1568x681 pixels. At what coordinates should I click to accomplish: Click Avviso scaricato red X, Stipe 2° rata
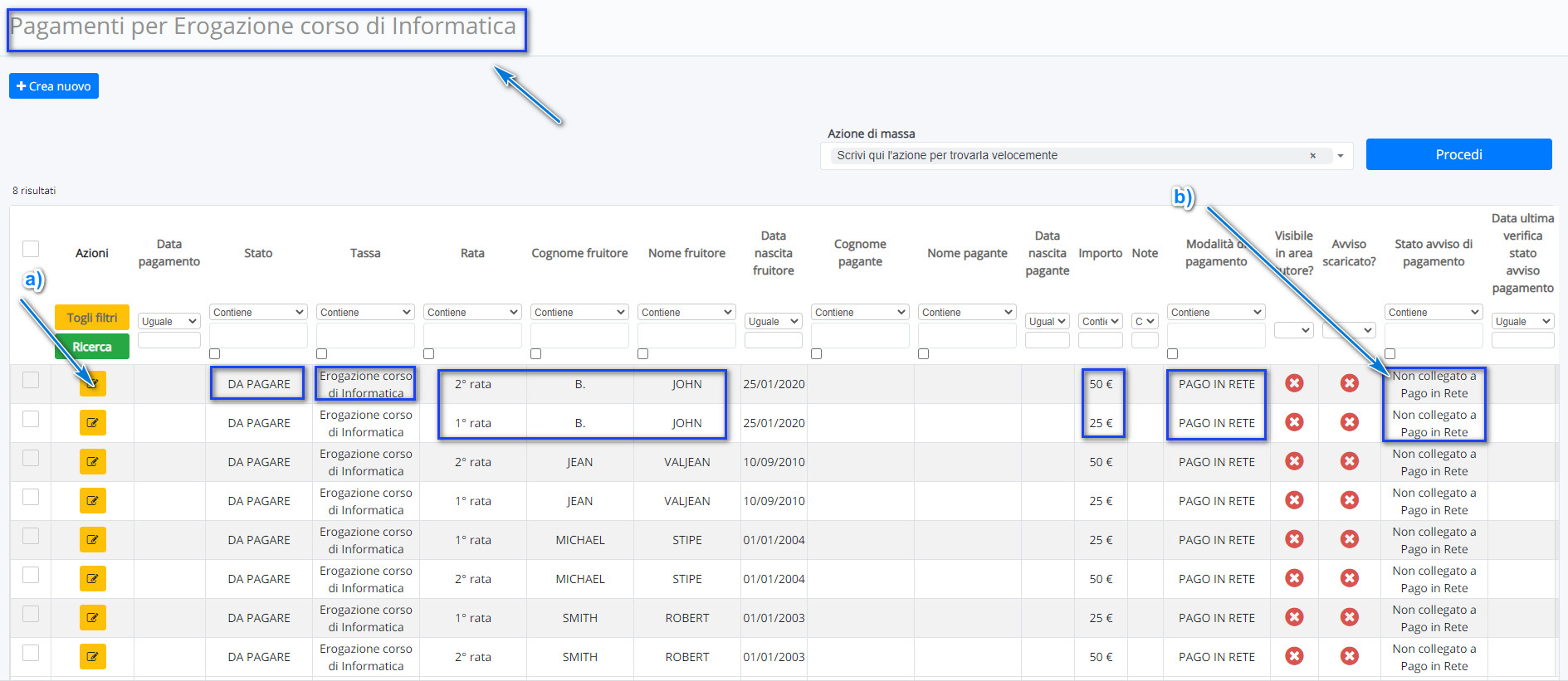(1350, 578)
